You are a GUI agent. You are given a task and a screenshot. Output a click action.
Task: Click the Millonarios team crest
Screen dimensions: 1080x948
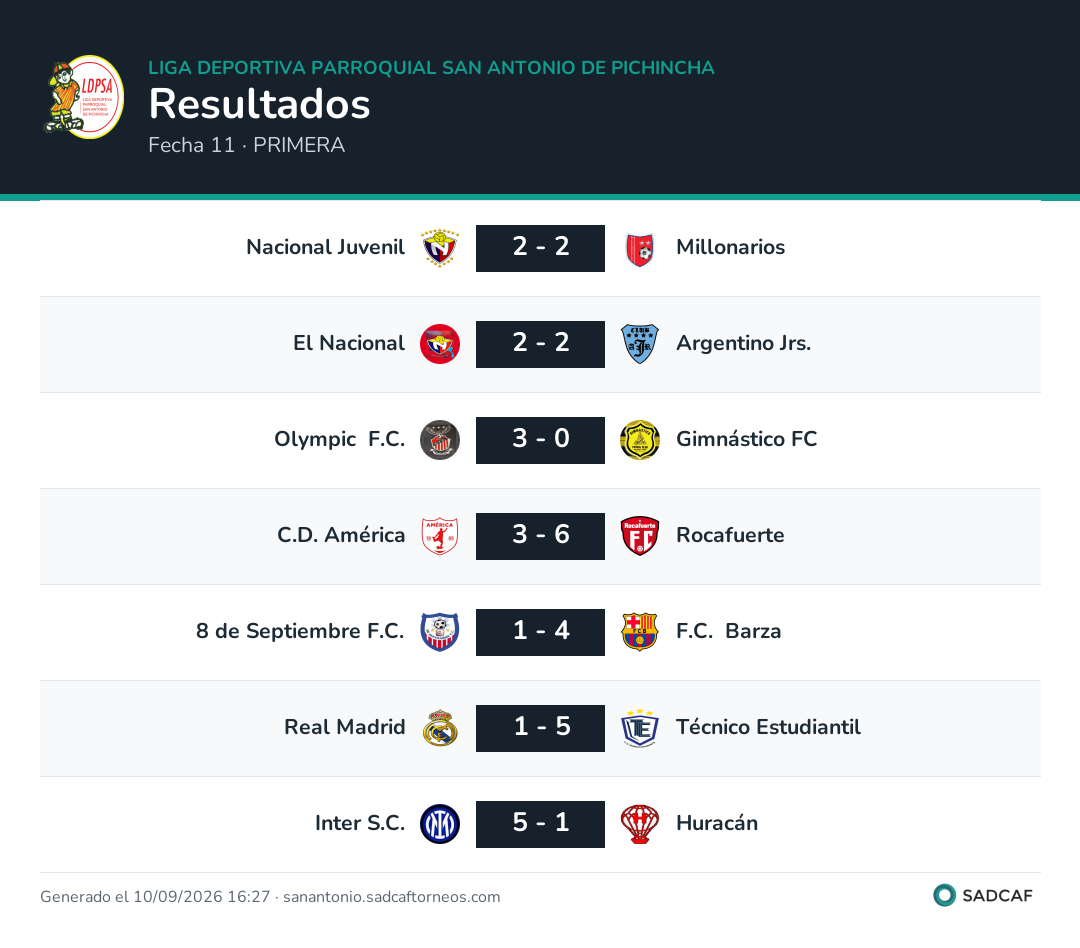point(640,248)
